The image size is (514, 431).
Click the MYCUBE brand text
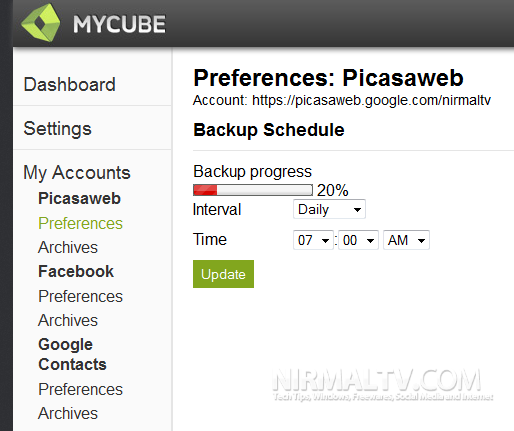pos(119,24)
